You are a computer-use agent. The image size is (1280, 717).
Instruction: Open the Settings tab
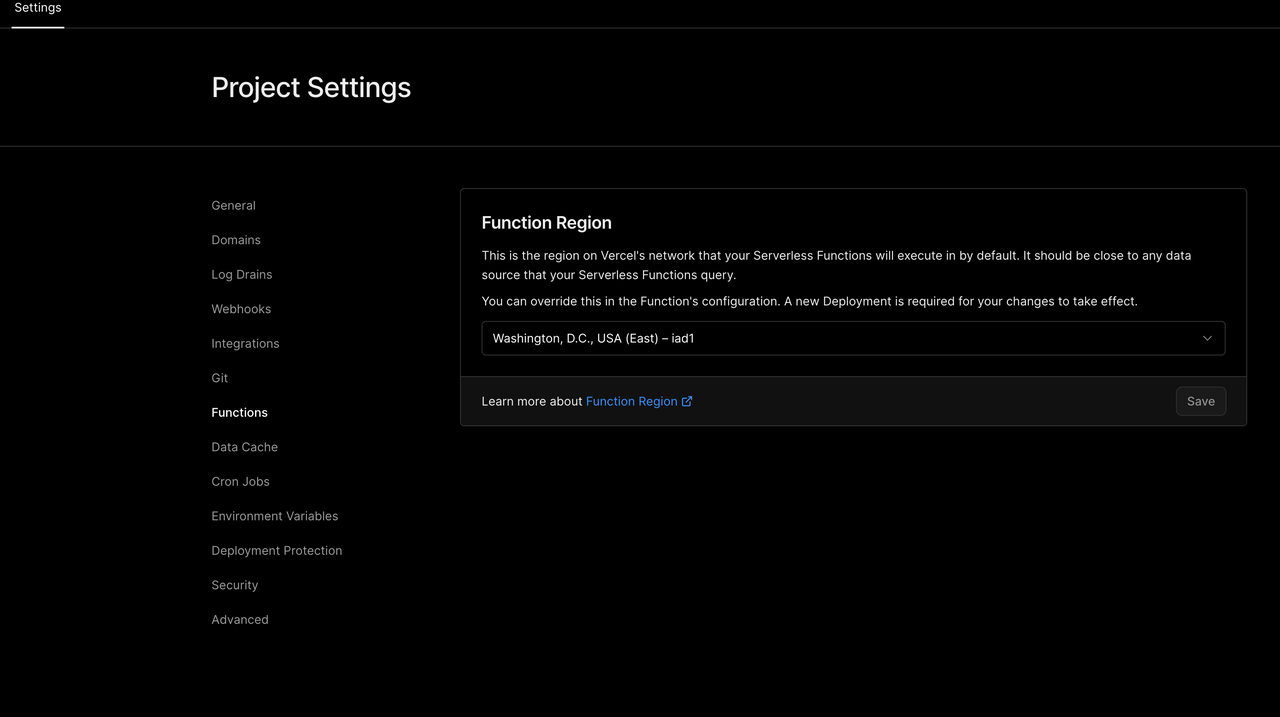38,8
